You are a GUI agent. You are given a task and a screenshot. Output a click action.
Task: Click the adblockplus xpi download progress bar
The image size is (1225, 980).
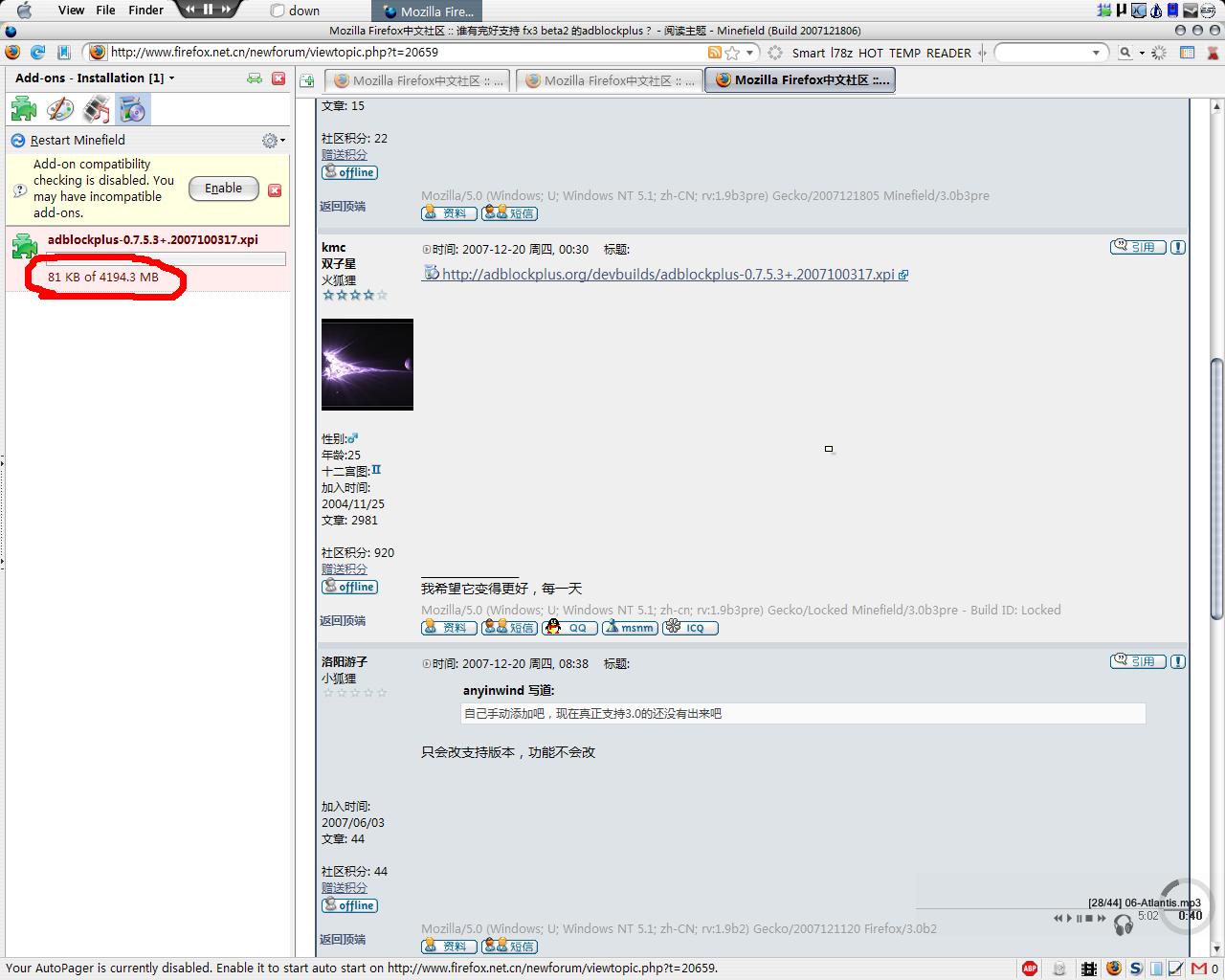point(167,258)
